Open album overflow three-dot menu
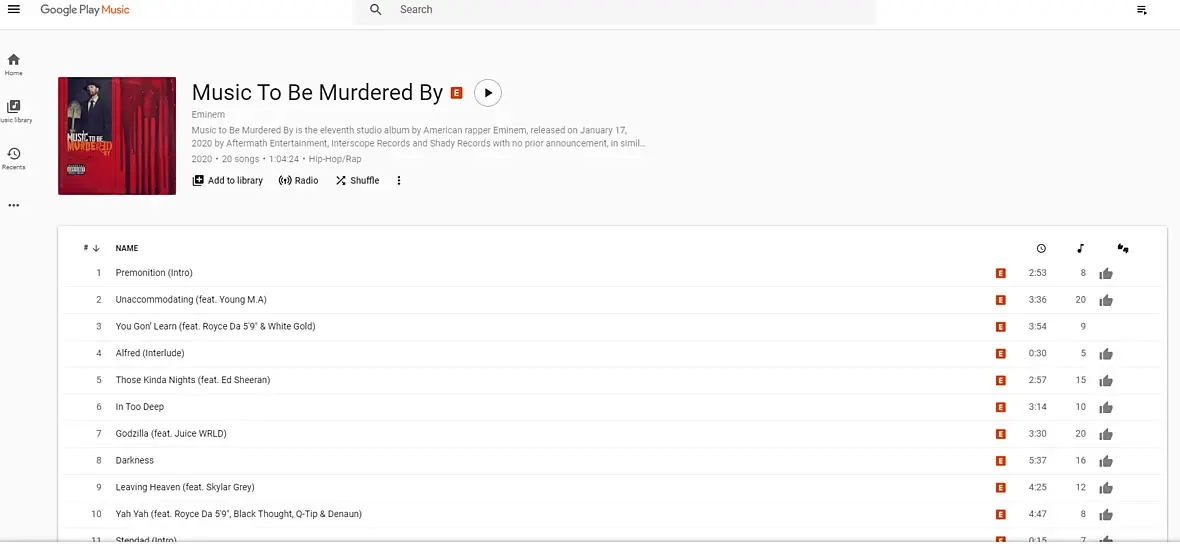The width and height of the screenshot is (1180, 555). click(399, 181)
